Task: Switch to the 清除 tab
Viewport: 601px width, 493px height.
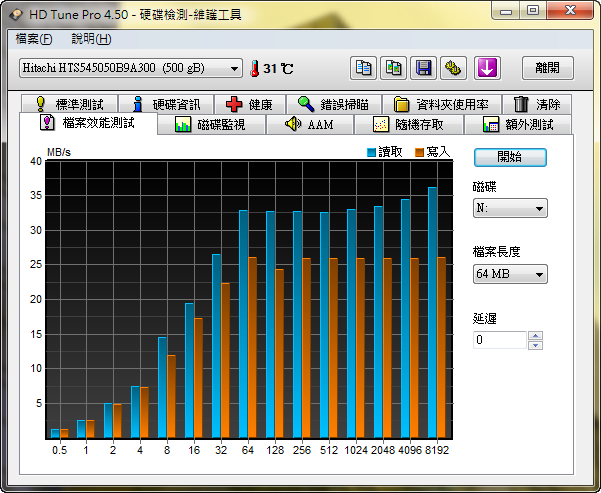Action: [x=537, y=104]
